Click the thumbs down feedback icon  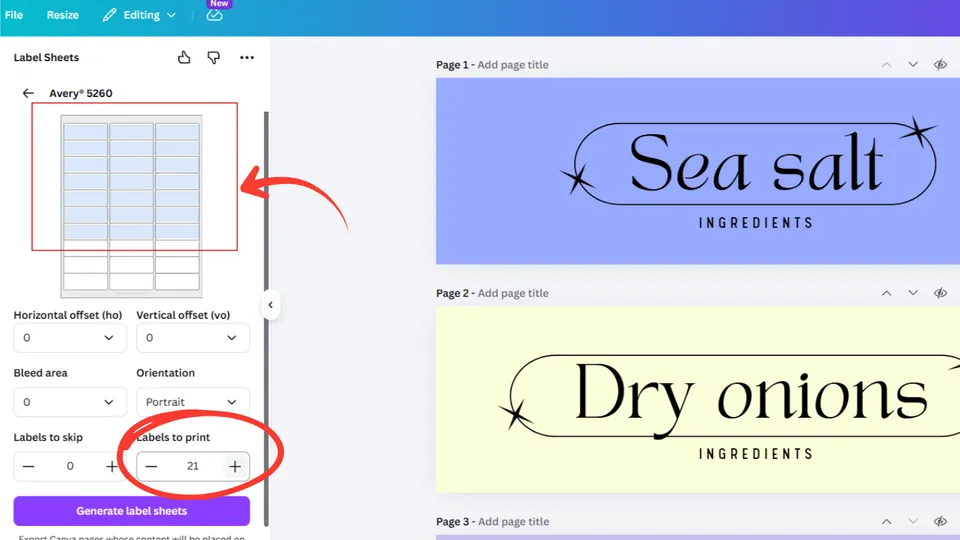pyautogui.click(x=214, y=58)
